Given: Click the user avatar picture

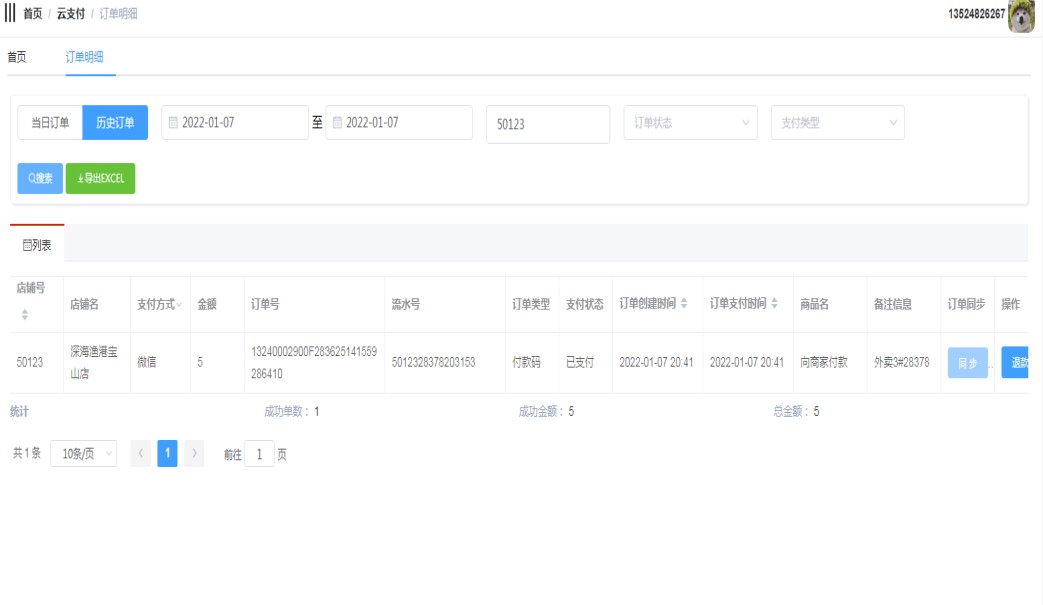Looking at the screenshot, I should click(1021, 16).
